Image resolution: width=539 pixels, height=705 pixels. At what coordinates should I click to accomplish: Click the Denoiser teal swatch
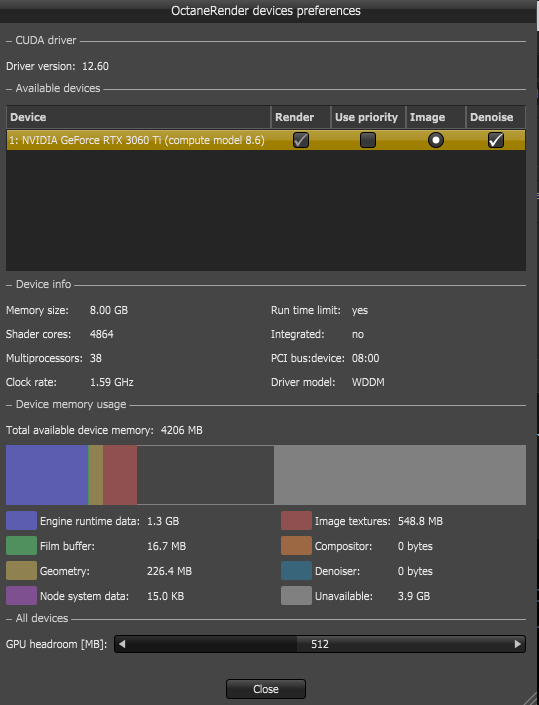(x=296, y=571)
